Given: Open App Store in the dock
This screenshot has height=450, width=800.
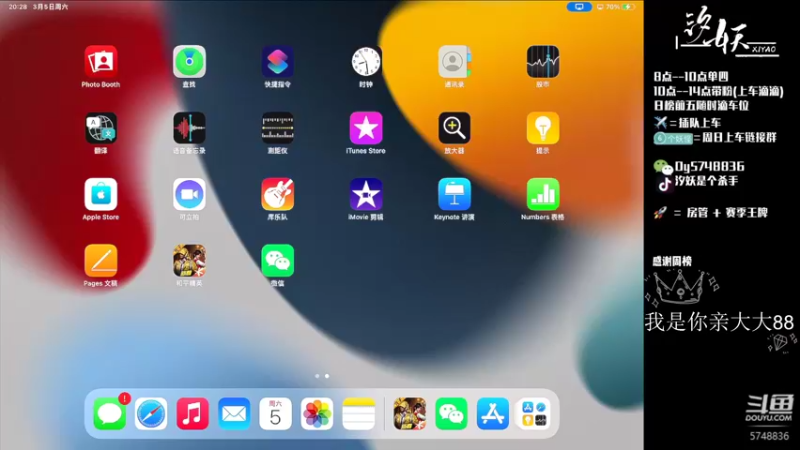Looking at the screenshot, I should 492,413.
